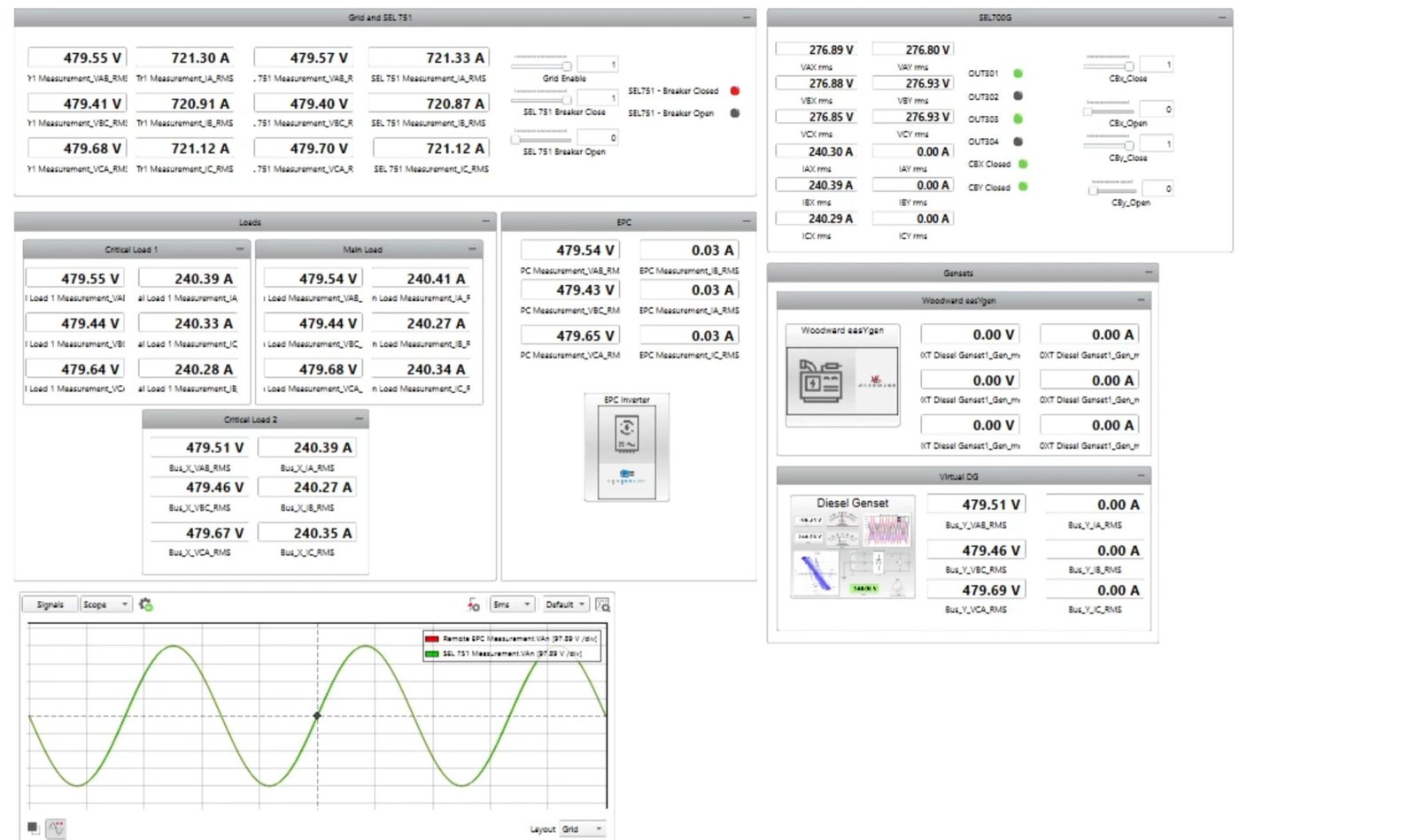Click the SEL 751 Breaker Open value field
The height and width of the screenshot is (840, 1417).
pos(598,137)
